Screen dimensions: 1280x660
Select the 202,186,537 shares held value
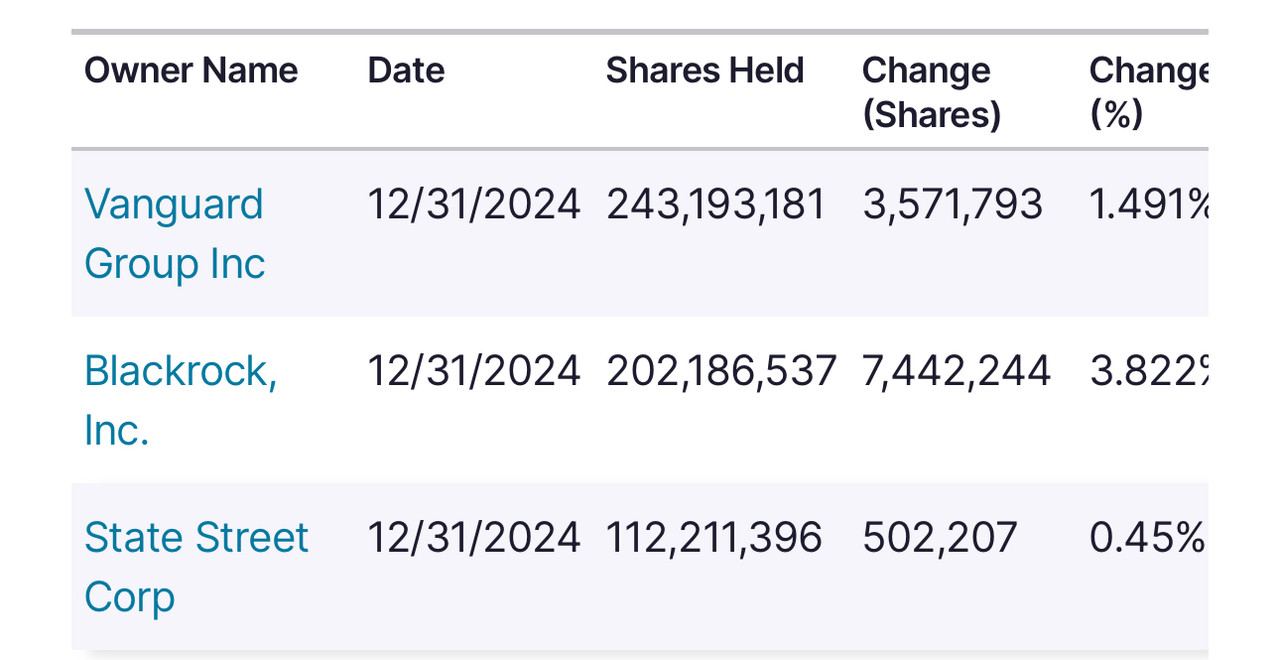pos(721,371)
